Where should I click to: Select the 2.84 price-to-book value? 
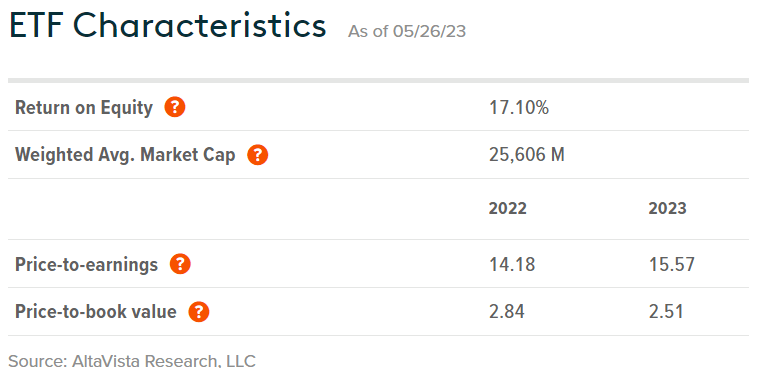(507, 312)
